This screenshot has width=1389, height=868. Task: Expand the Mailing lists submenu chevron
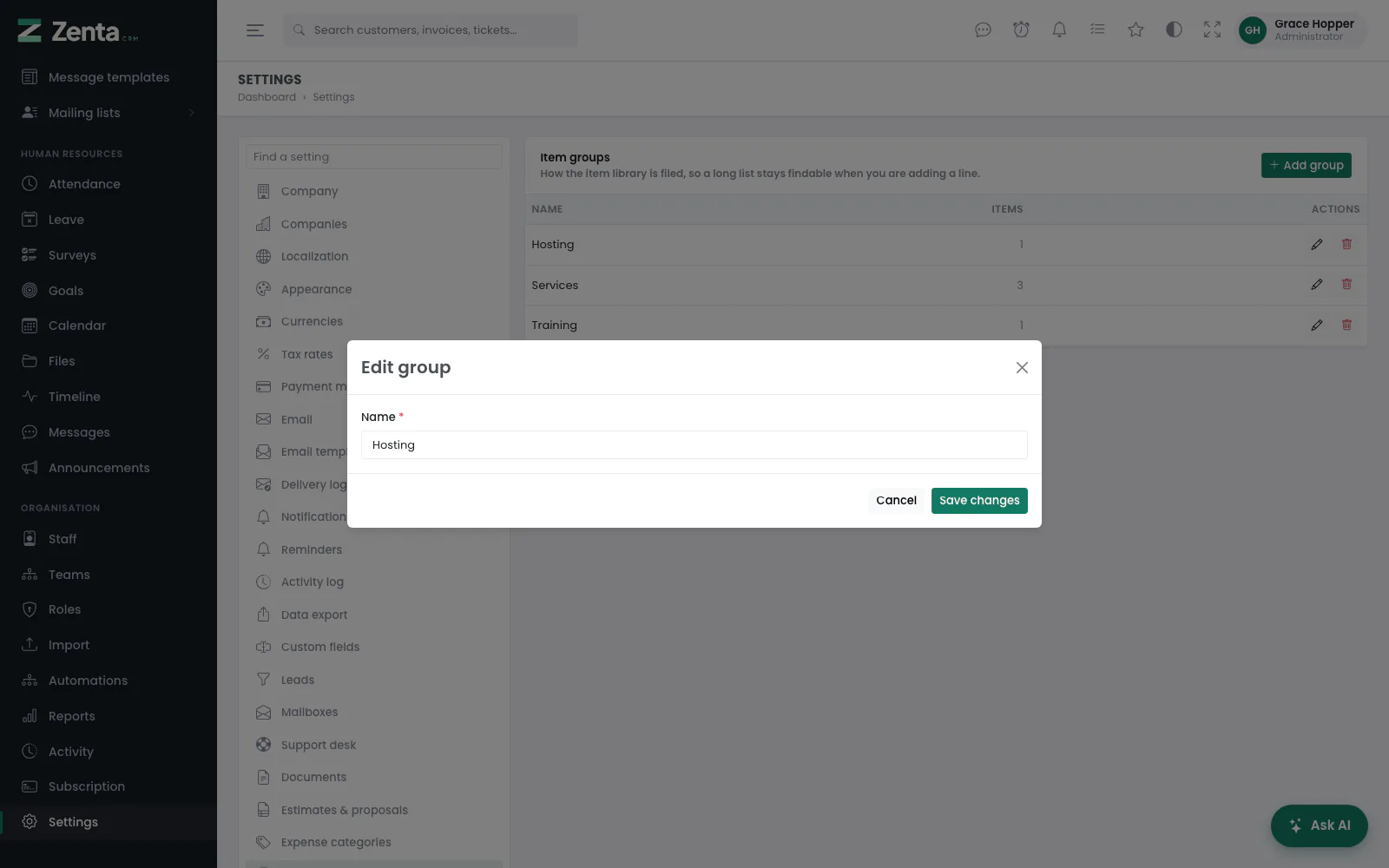191,113
